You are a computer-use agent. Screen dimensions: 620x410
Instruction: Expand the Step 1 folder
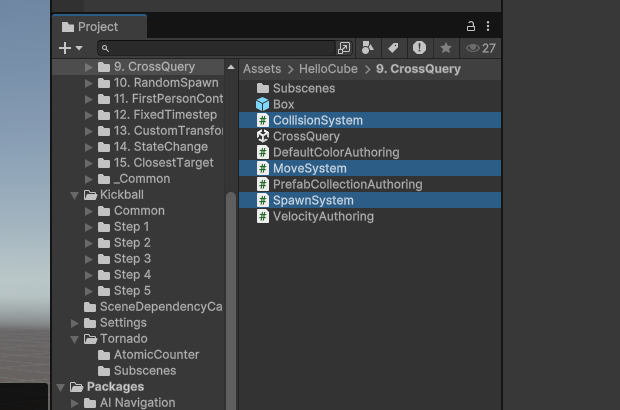click(x=89, y=227)
